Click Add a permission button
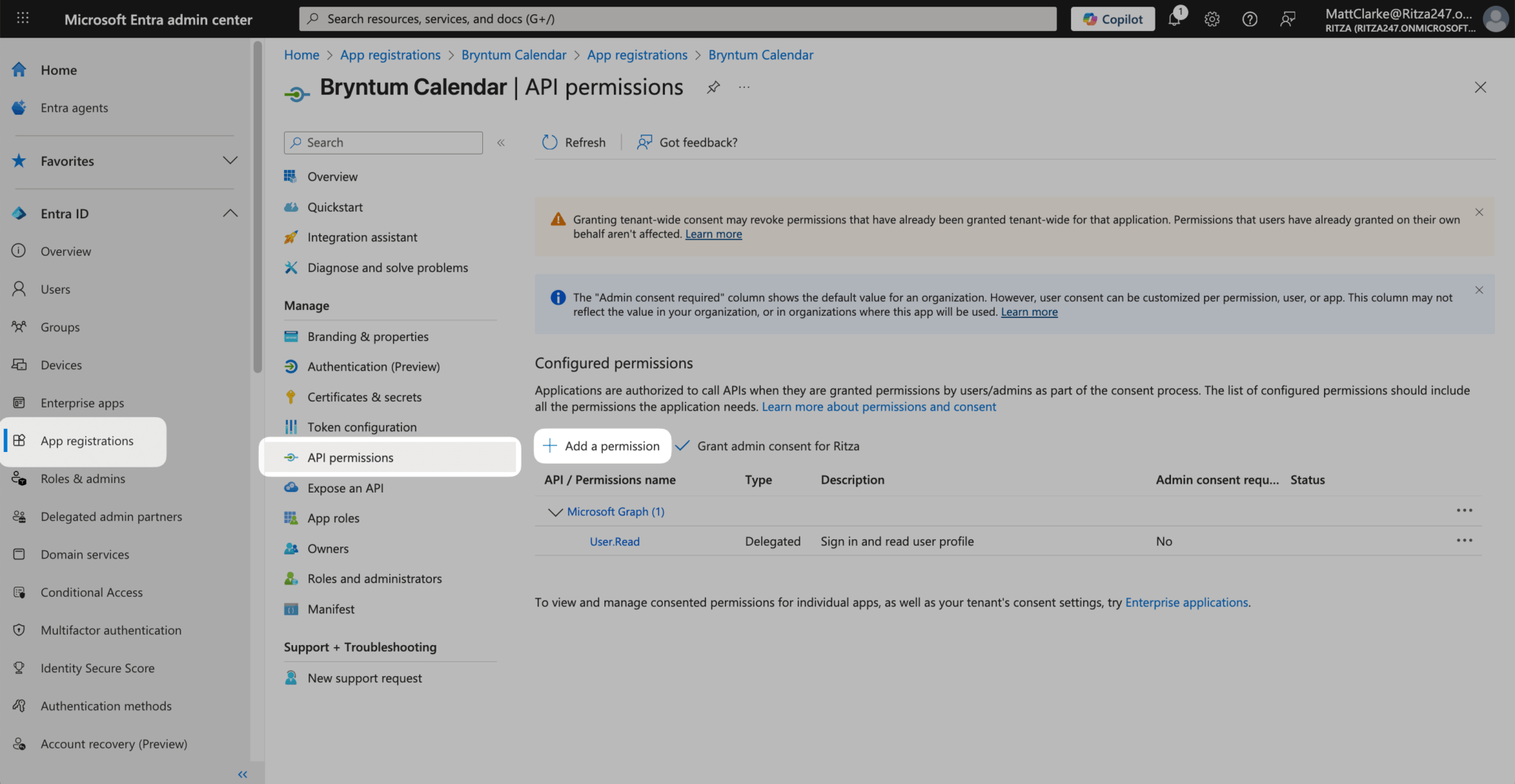1515x784 pixels. [601, 446]
